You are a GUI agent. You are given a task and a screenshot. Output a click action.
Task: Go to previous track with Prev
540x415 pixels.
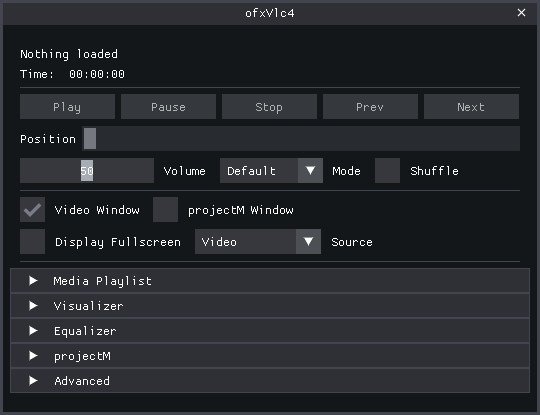[370, 107]
